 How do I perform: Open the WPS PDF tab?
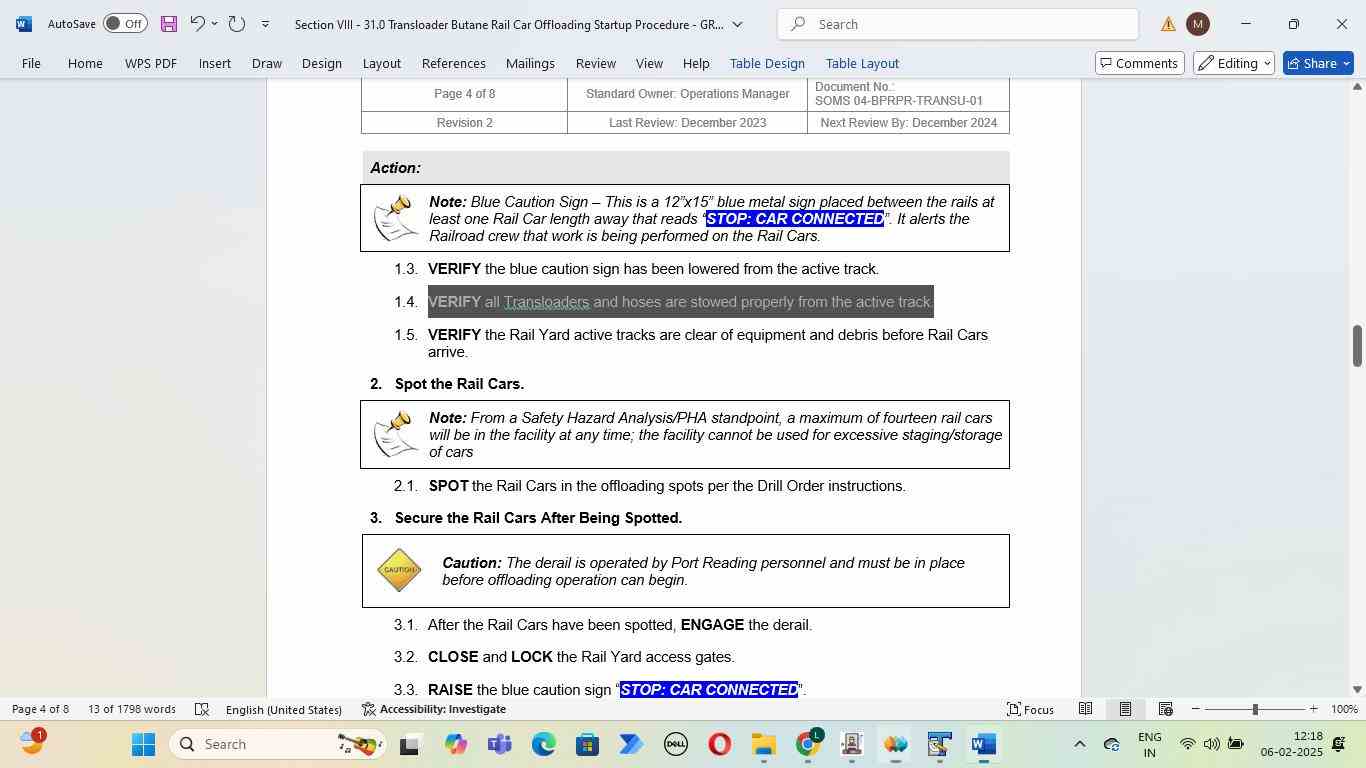tap(151, 63)
